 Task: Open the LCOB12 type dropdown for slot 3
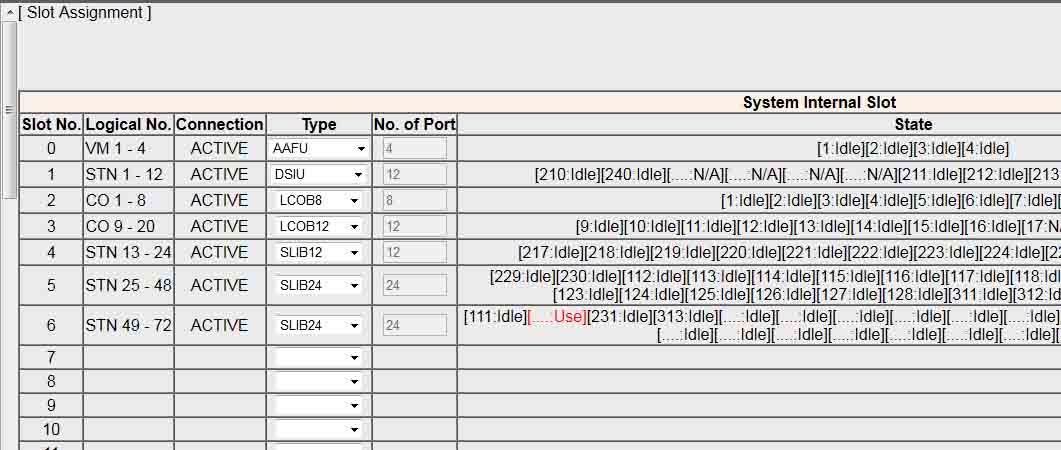point(319,226)
